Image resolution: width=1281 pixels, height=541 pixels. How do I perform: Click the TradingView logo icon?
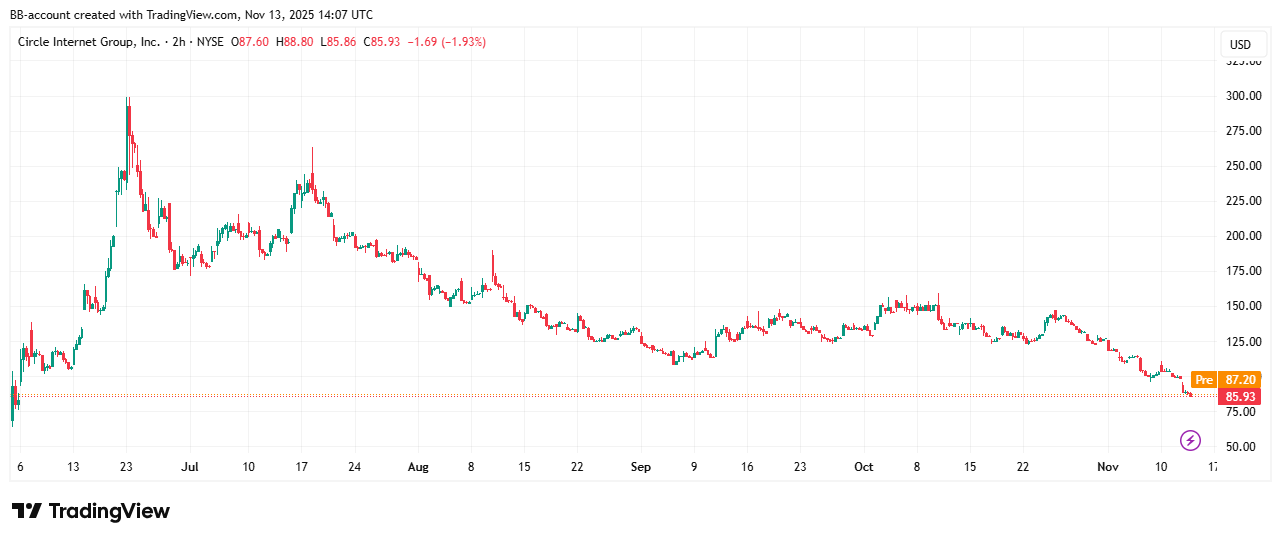point(26,511)
